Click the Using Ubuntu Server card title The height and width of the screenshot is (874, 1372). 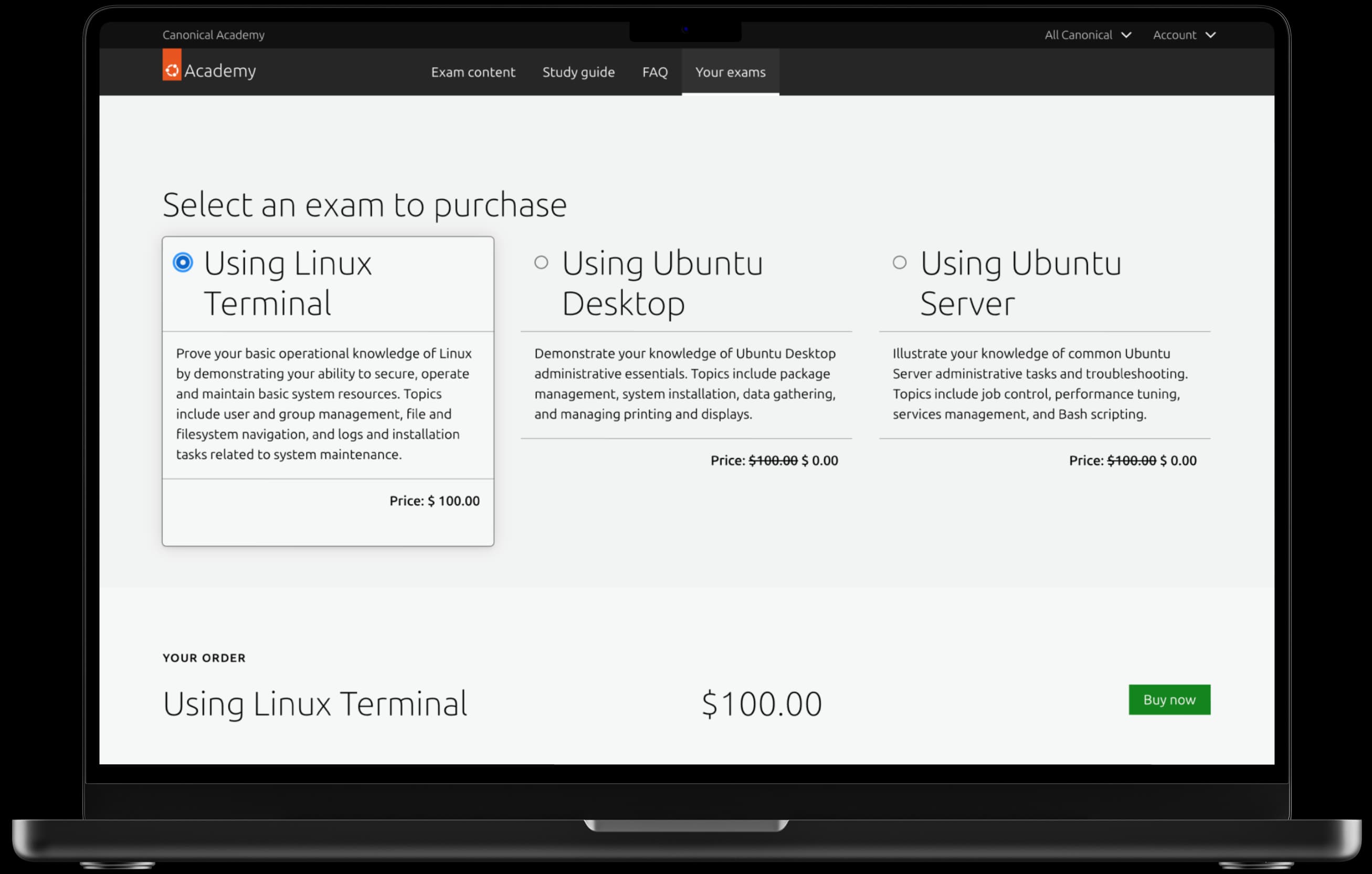pyautogui.click(x=1021, y=283)
